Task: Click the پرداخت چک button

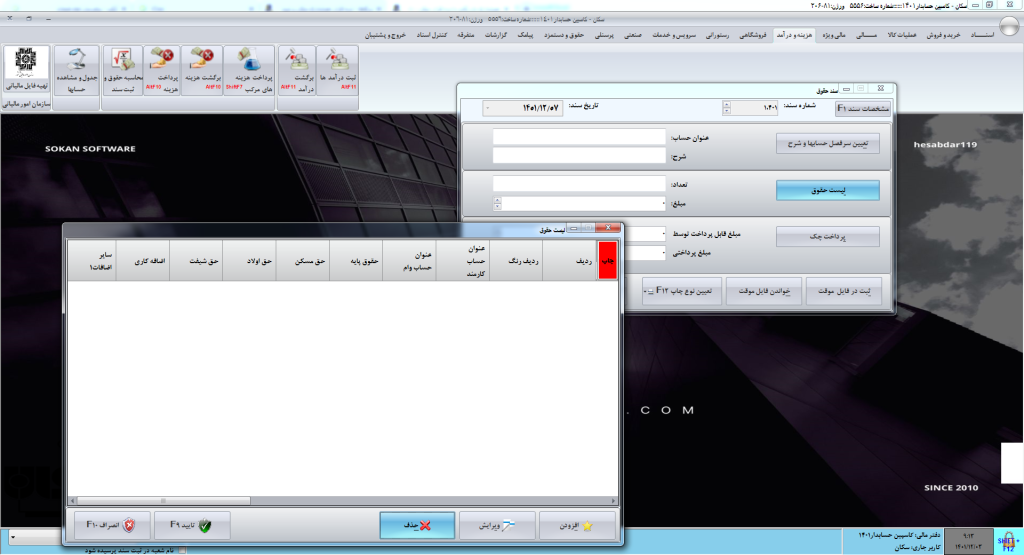Action: (x=827, y=236)
